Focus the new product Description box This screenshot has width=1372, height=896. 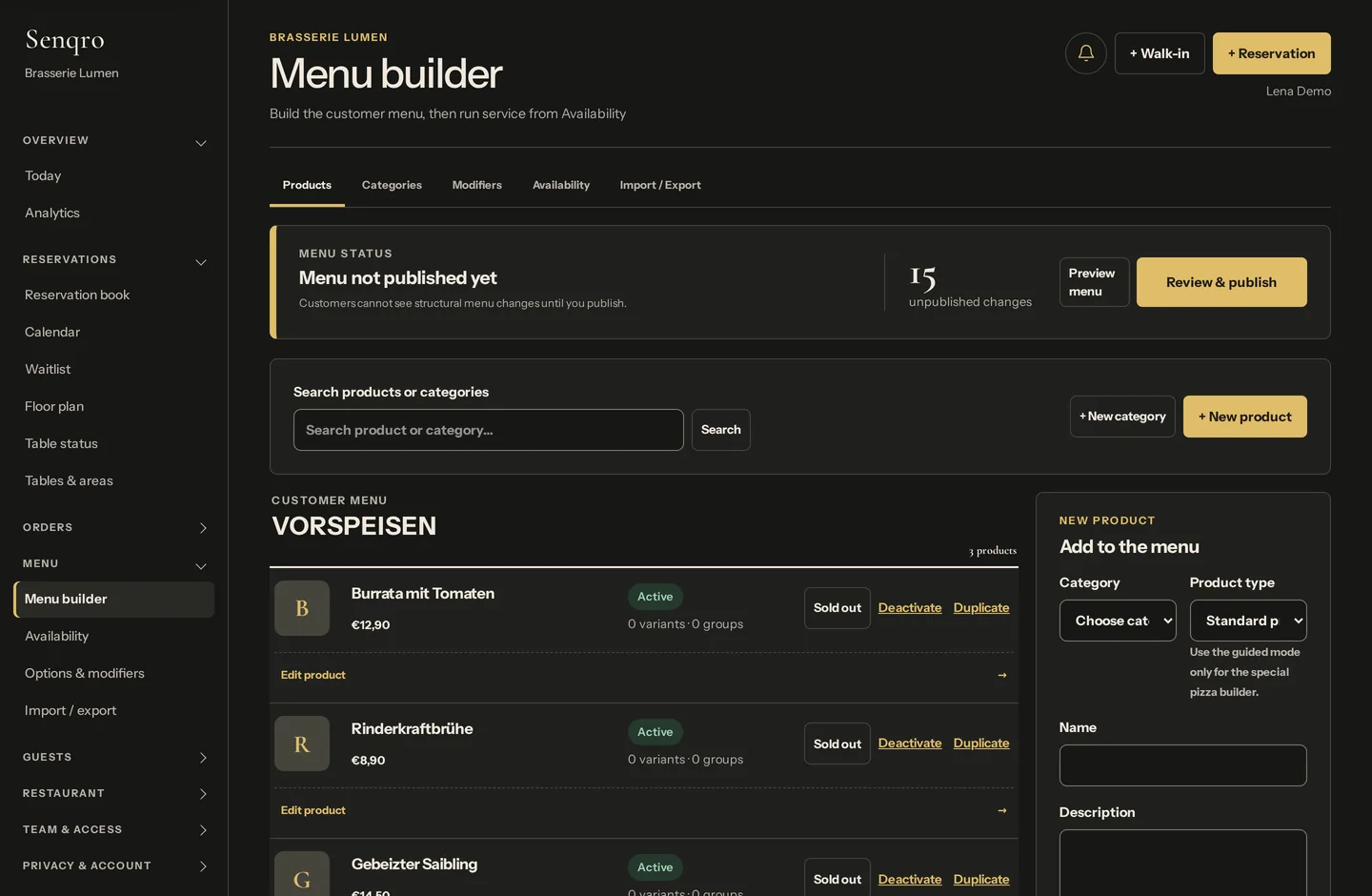[x=1183, y=863]
